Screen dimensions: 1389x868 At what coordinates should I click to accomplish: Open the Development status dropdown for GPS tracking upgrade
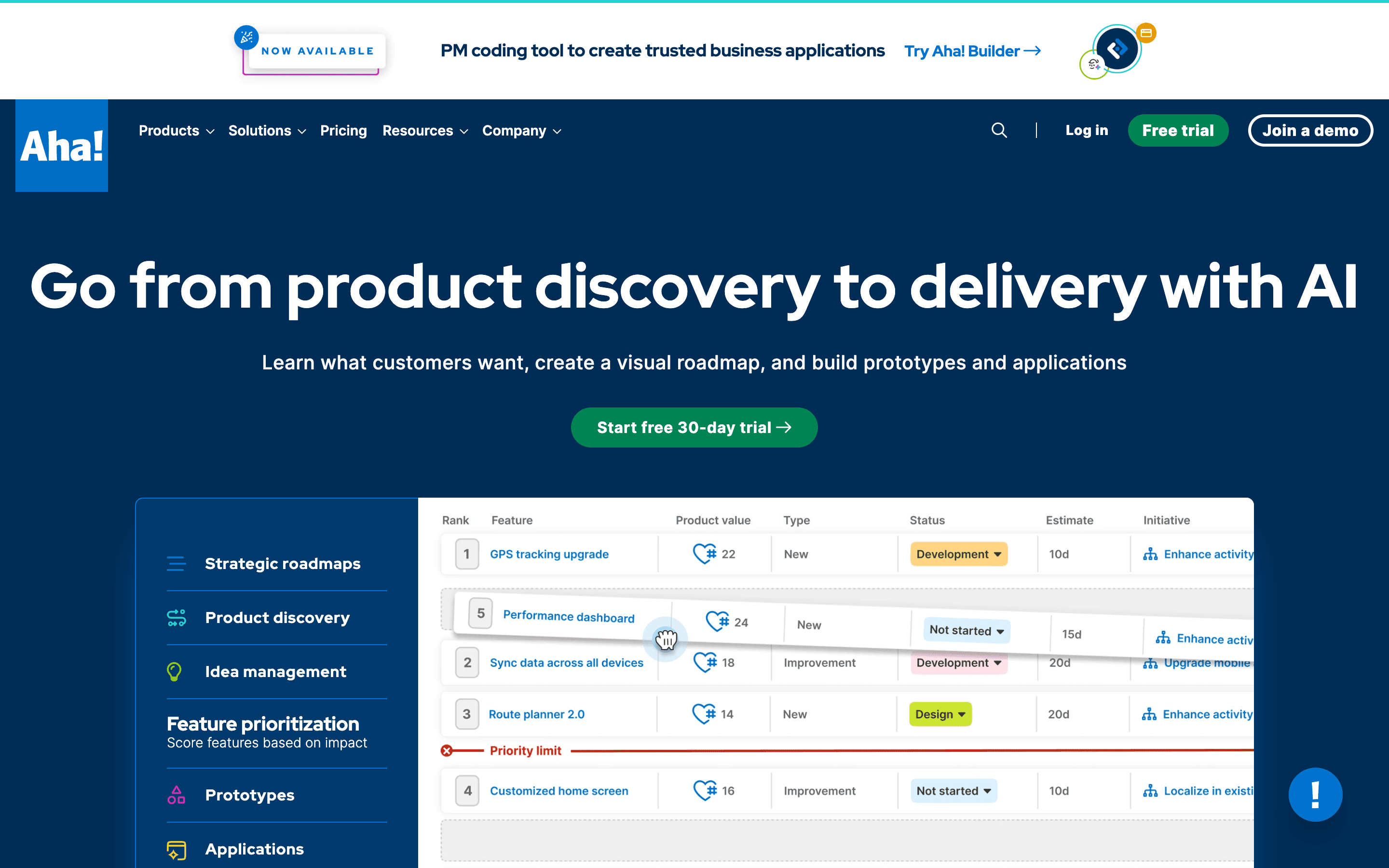958,554
